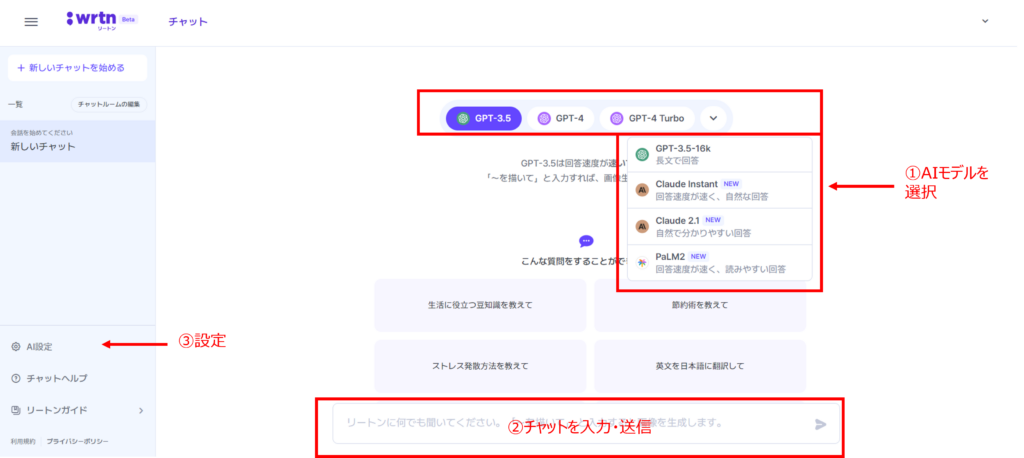
Task: Expand the リートンガイド chevron arrow
Action: [x=141, y=411]
